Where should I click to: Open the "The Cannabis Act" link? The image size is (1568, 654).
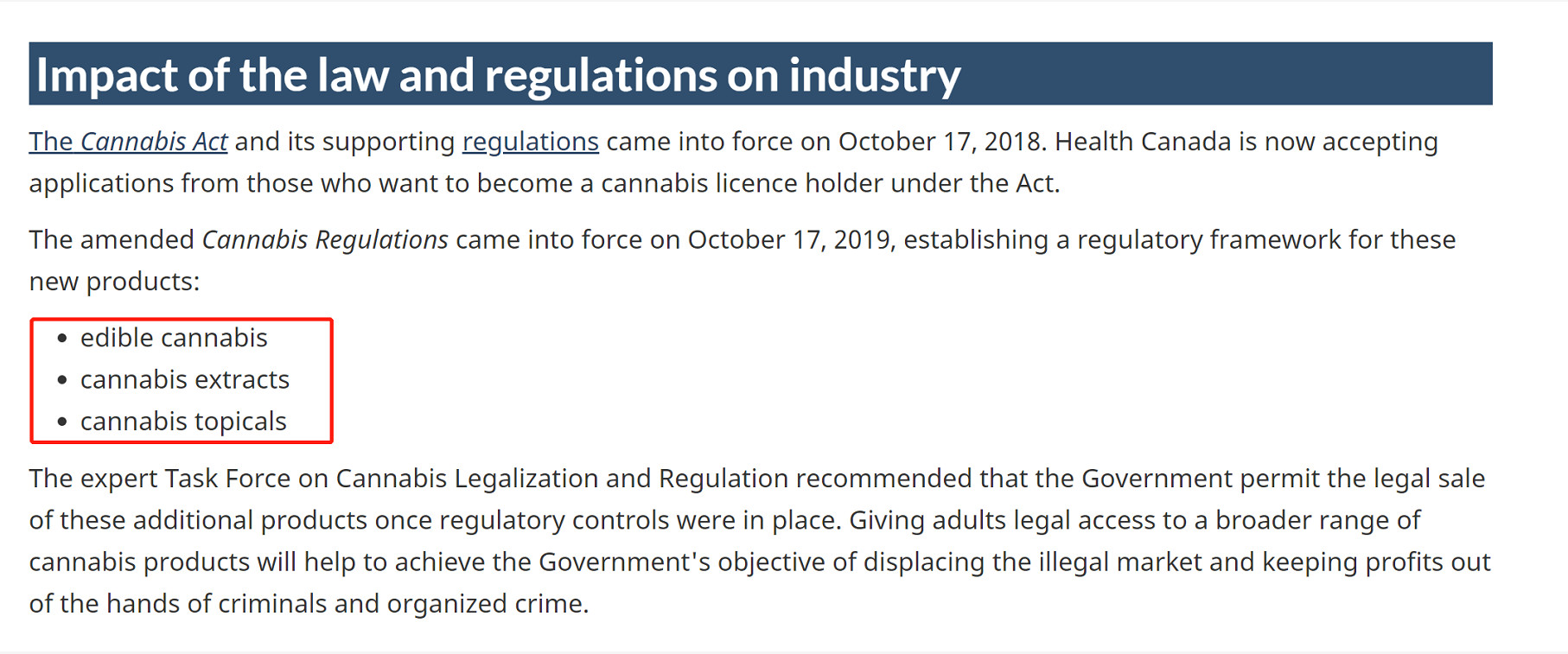(x=128, y=142)
